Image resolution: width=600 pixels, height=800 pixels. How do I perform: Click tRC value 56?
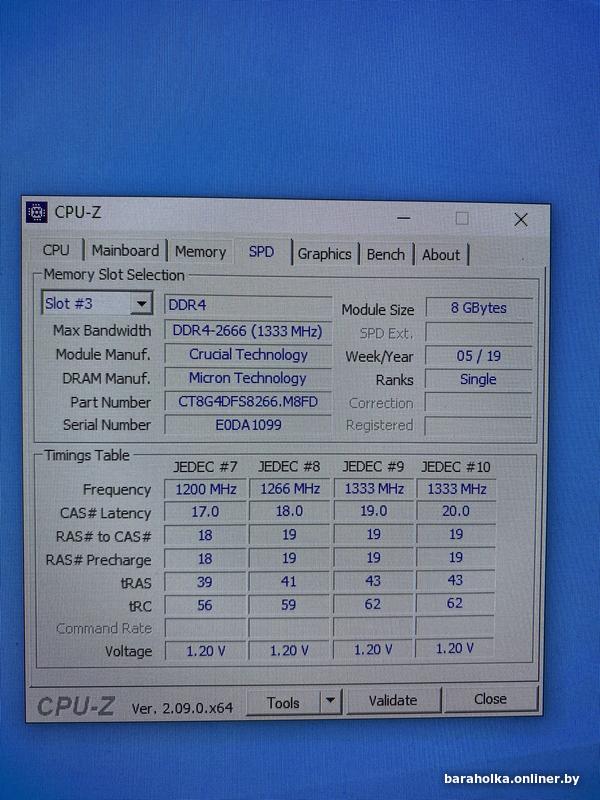[205, 606]
